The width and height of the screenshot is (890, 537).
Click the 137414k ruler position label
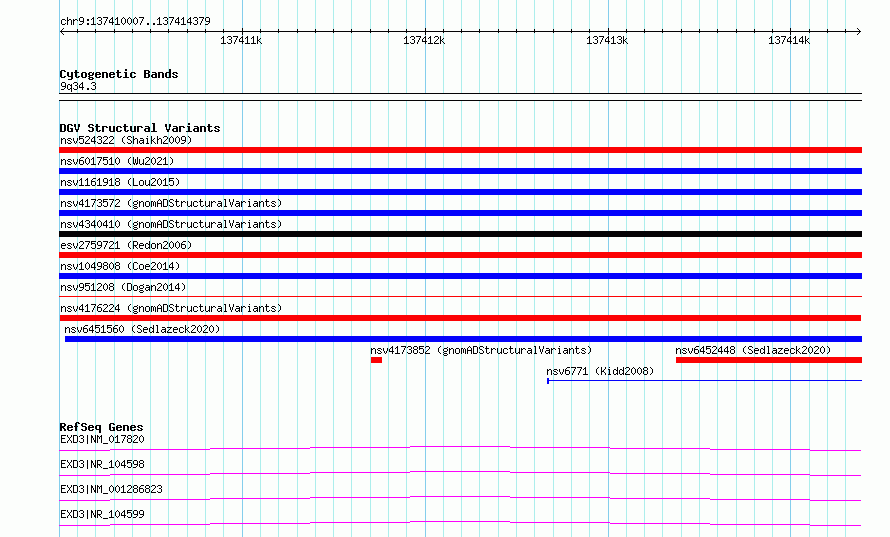[789, 40]
